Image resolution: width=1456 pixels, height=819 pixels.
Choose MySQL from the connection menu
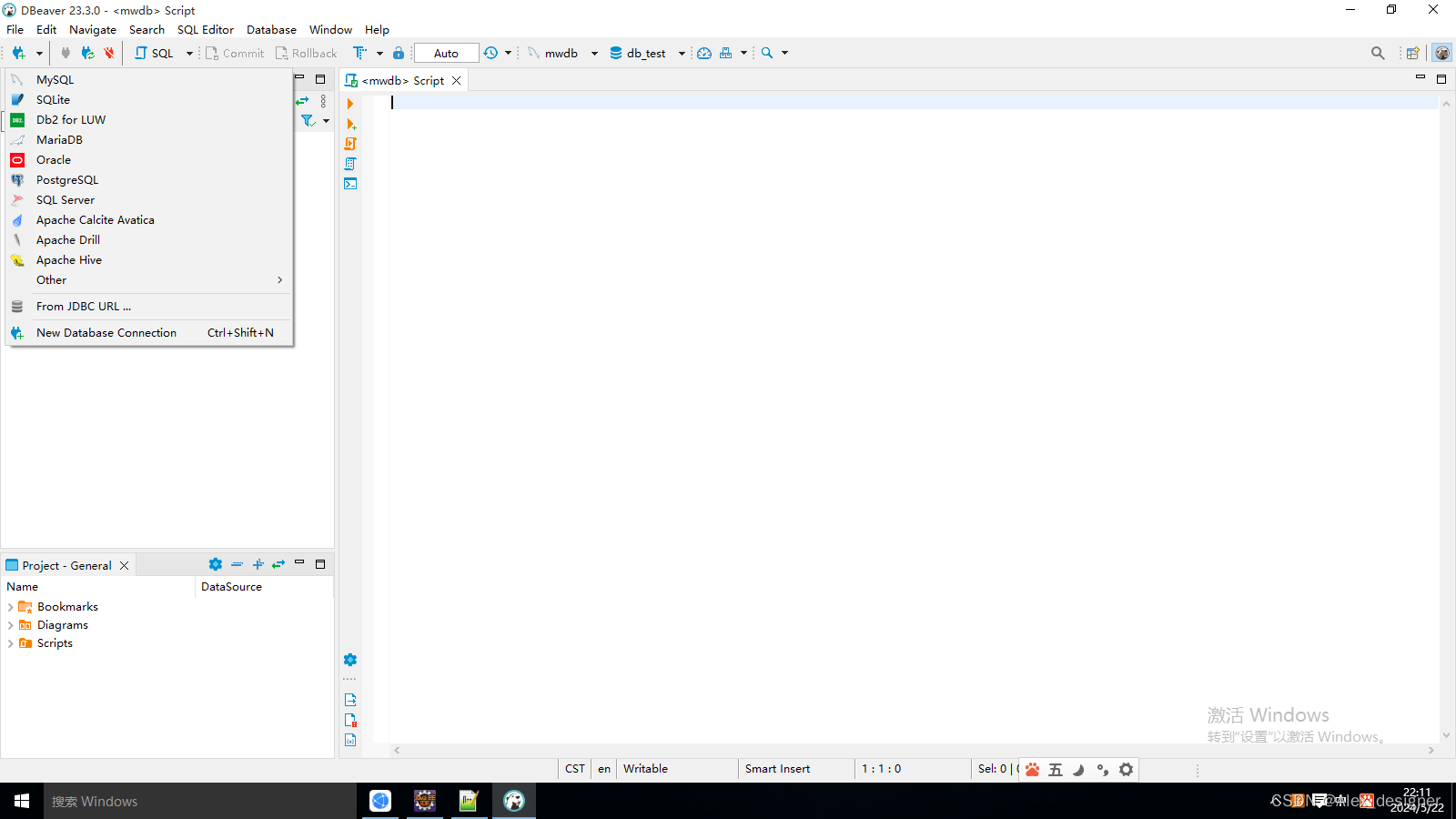pyautogui.click(x=149, y=80)
